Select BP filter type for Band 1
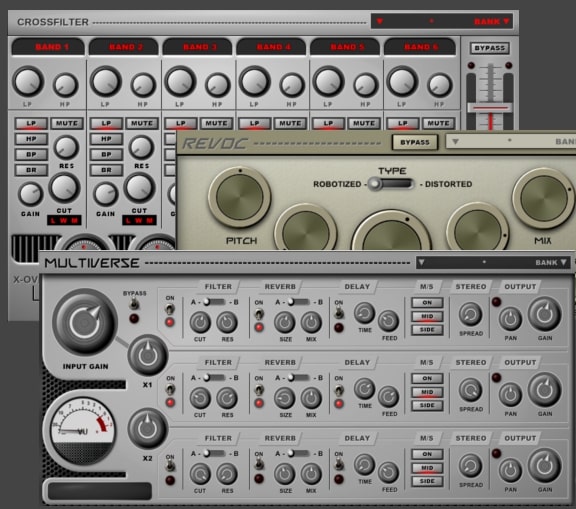This screenshot has width=576, height=509. click(31, 155)
